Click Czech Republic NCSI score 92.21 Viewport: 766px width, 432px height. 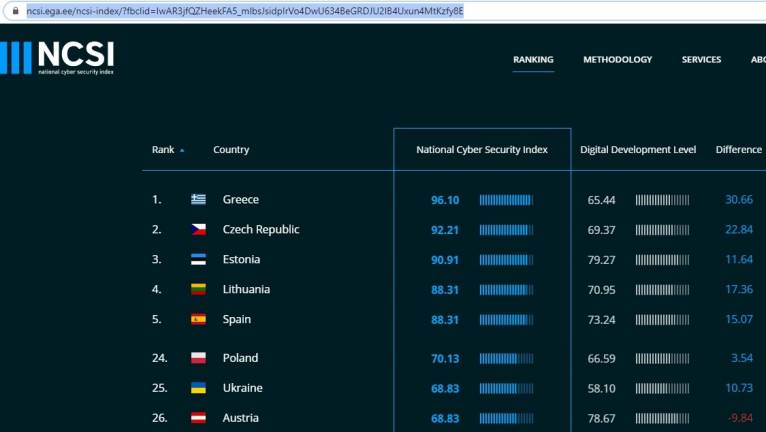click(x=445, y=230)
